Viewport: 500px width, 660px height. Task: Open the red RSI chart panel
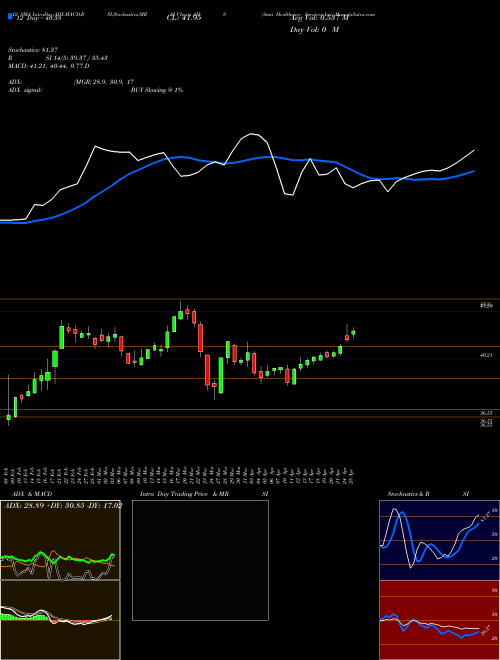pyautogui.click(x=439, y=620)
